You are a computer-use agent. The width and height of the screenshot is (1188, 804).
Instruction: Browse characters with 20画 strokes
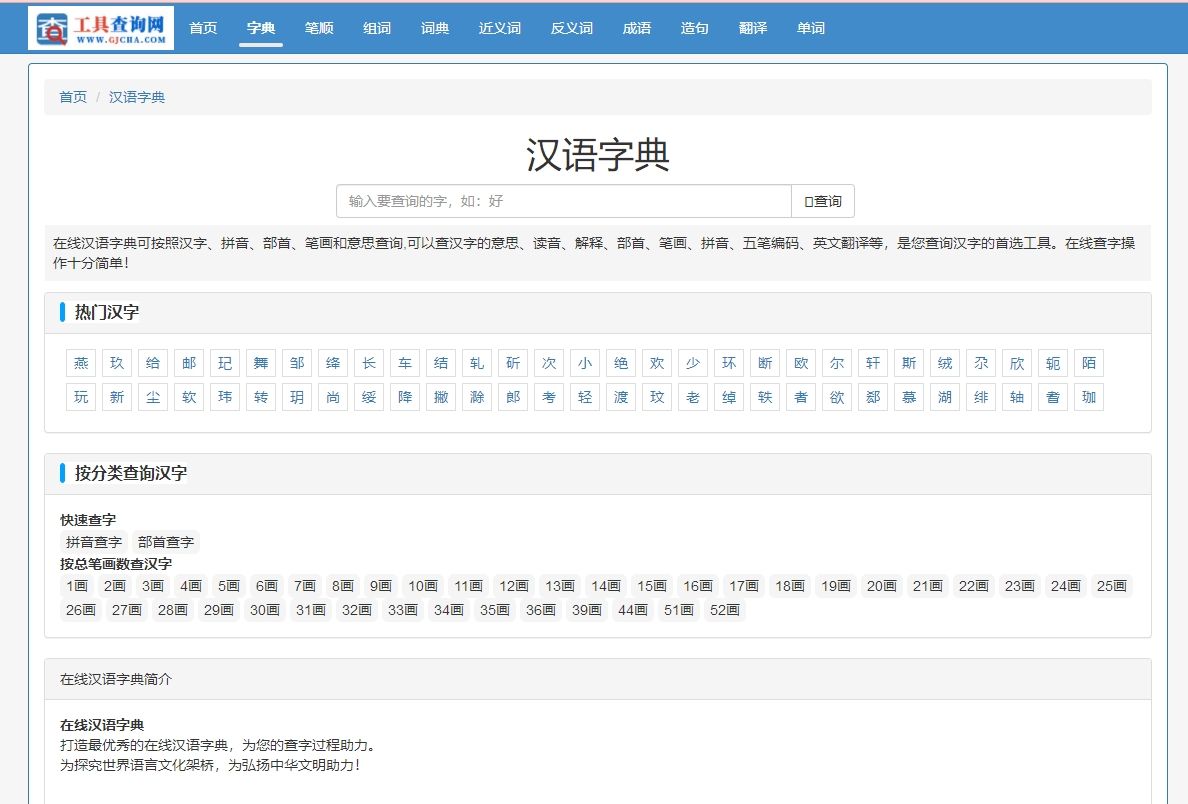click(881, 586)
